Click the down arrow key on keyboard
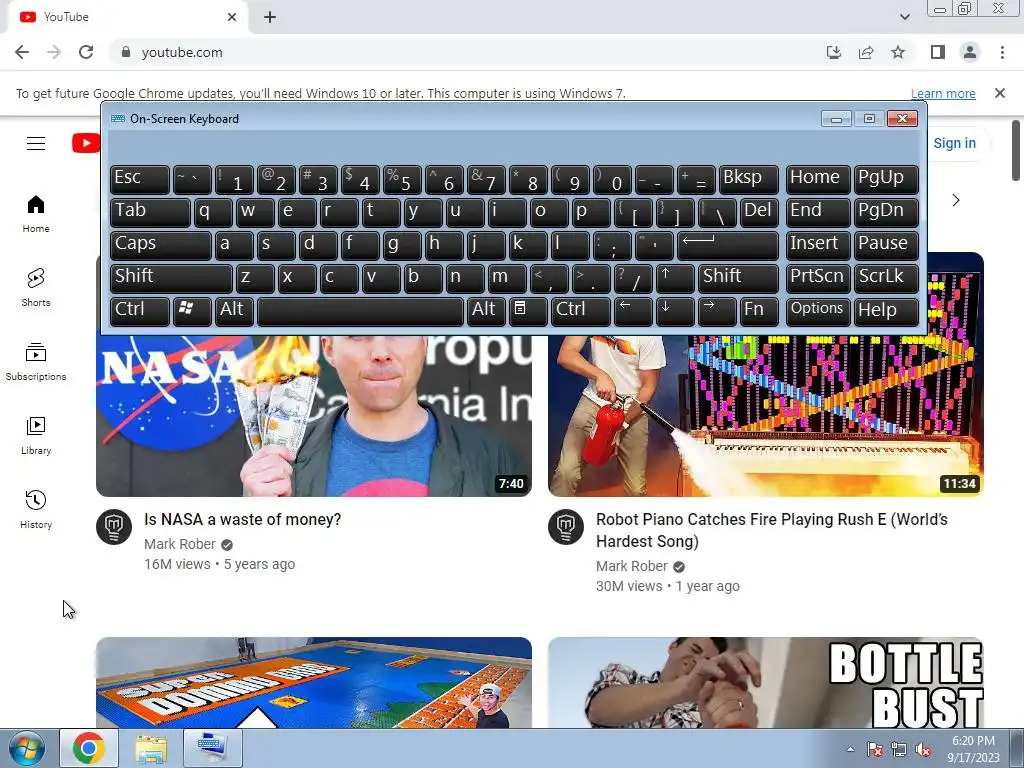1024x768 pixels. tap(675, 311)
